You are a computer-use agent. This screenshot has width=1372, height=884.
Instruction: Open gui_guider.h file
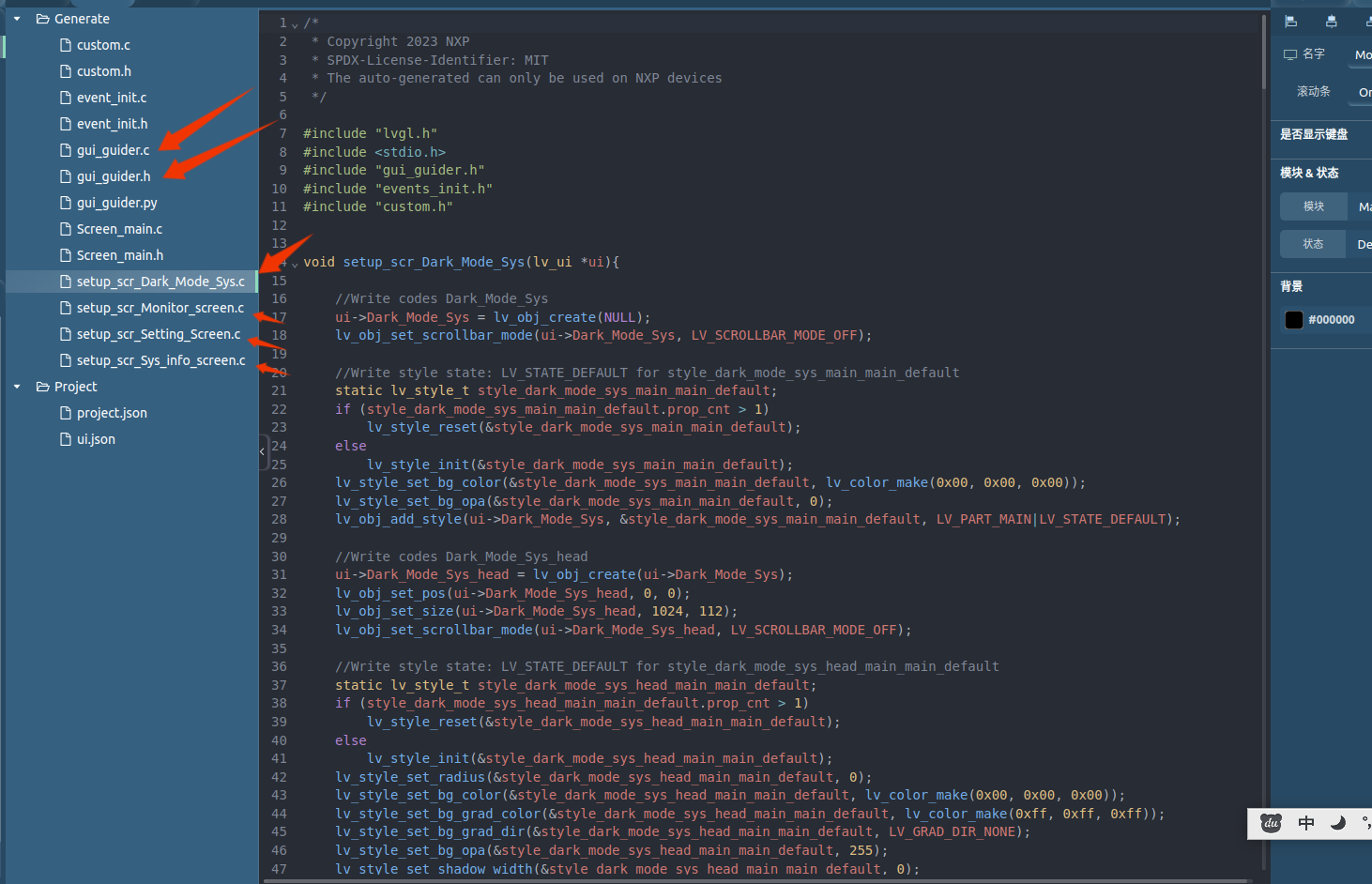114,176
